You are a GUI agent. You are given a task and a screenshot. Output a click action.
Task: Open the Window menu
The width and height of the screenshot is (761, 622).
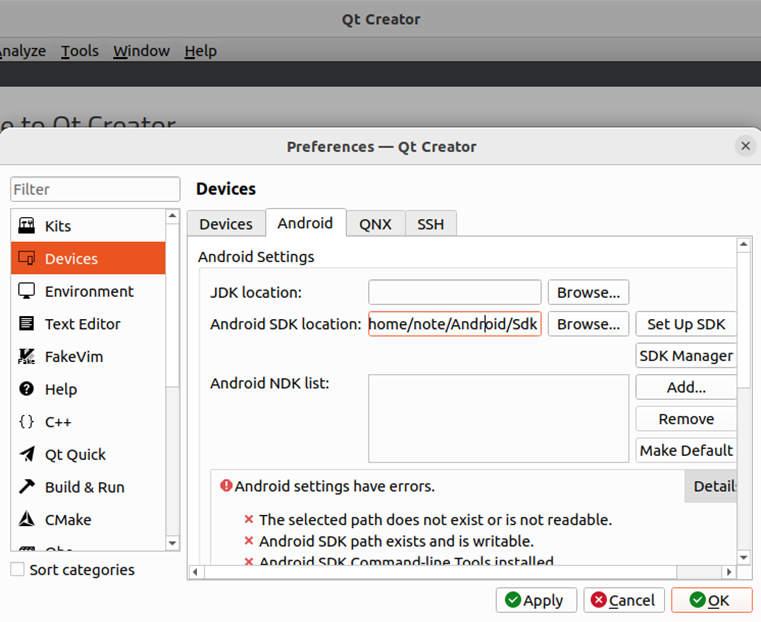click(x=142, y=50)
